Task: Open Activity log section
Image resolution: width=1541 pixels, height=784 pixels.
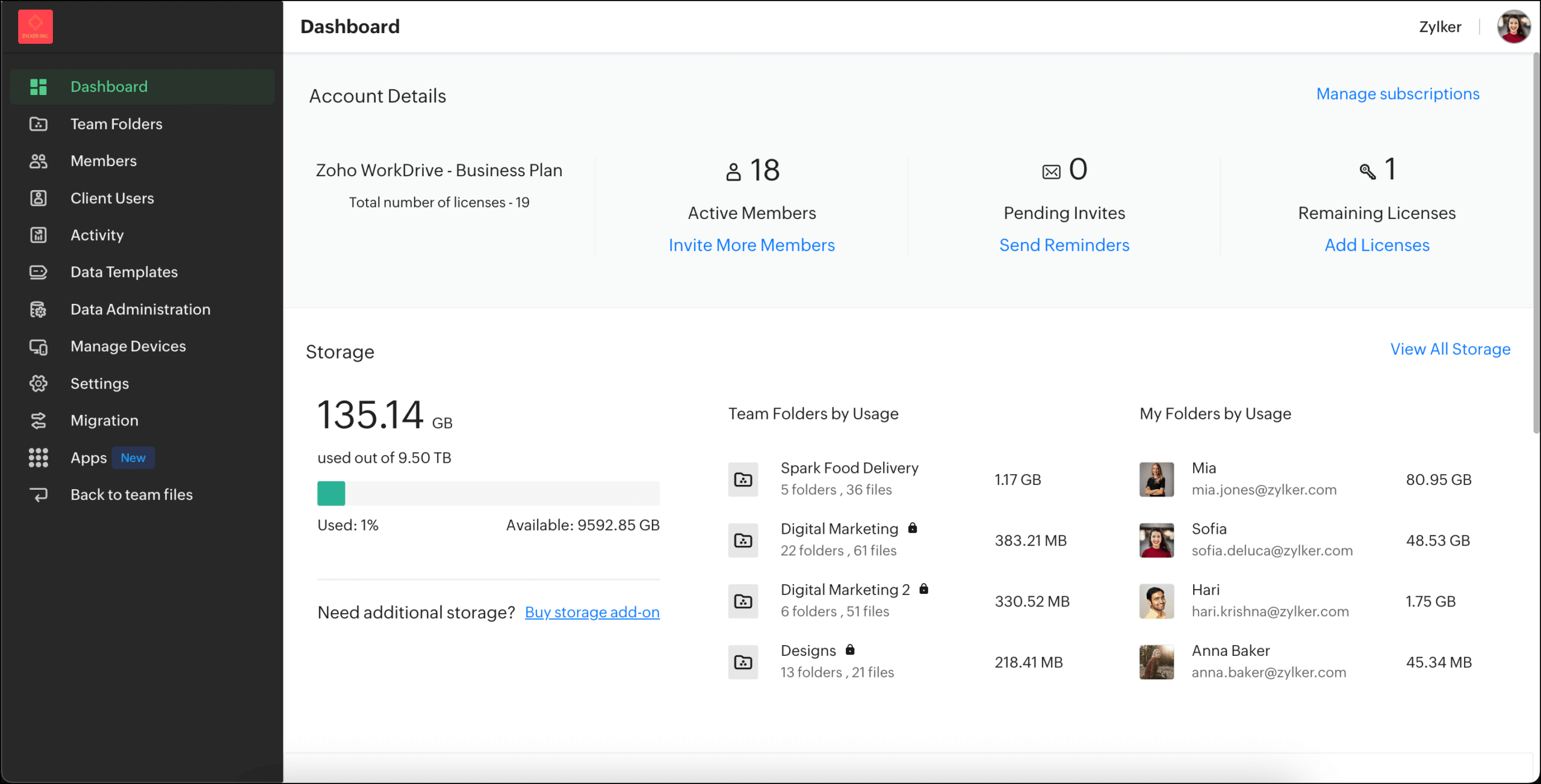Action: [97, 234]
